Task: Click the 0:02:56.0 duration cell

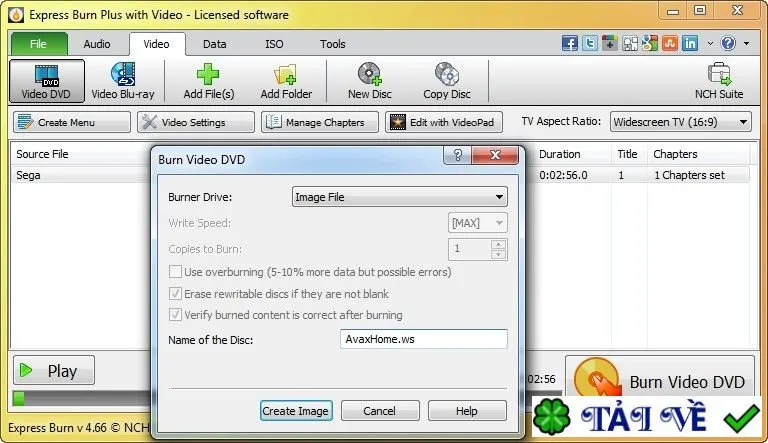Action: pyautogui.click(x=563, y=175)
